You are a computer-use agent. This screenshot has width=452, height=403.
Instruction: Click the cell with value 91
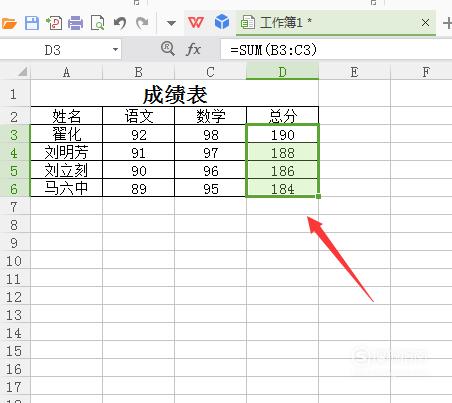[138, 152]
